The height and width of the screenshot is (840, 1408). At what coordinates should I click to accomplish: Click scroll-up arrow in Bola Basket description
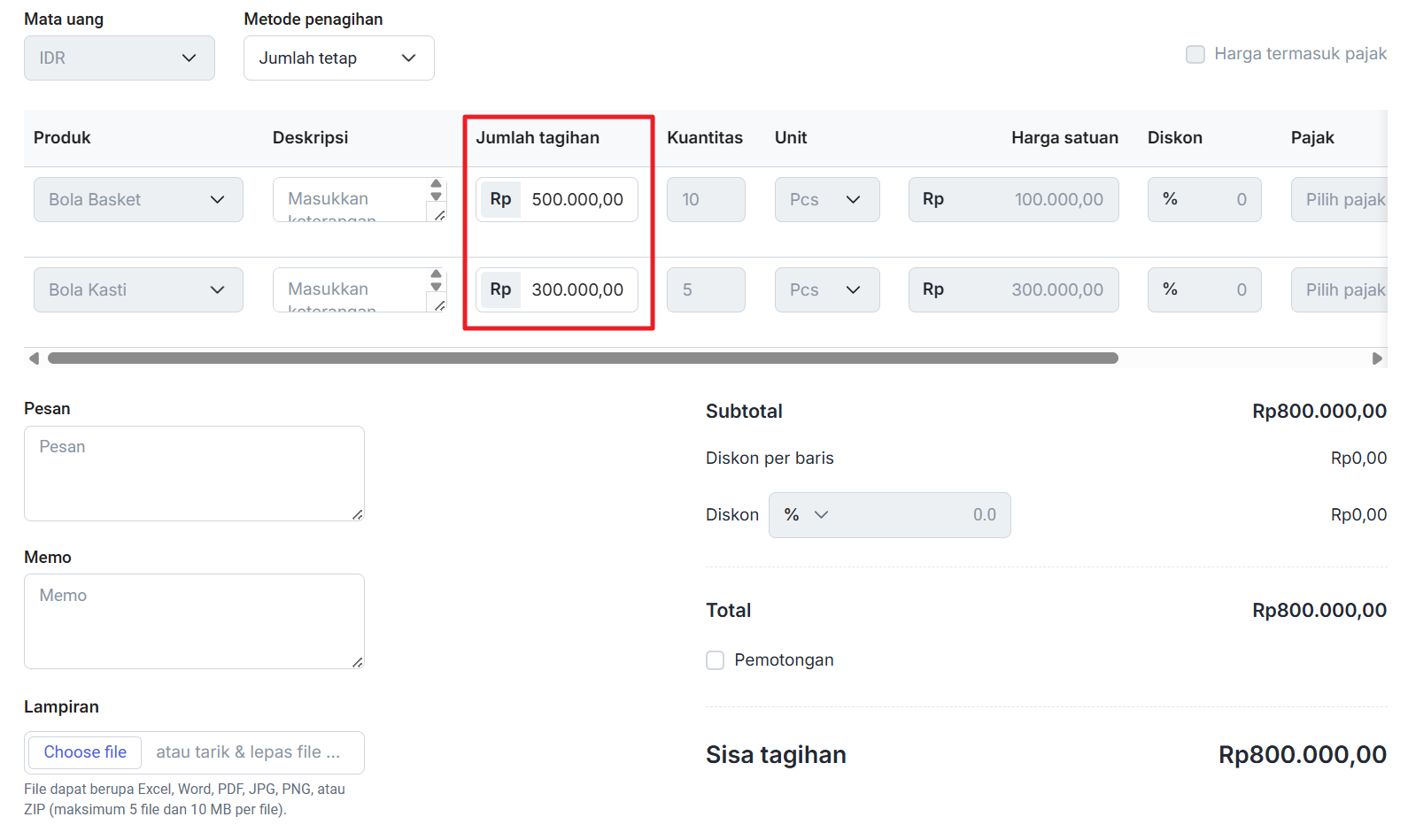(436, 184)
